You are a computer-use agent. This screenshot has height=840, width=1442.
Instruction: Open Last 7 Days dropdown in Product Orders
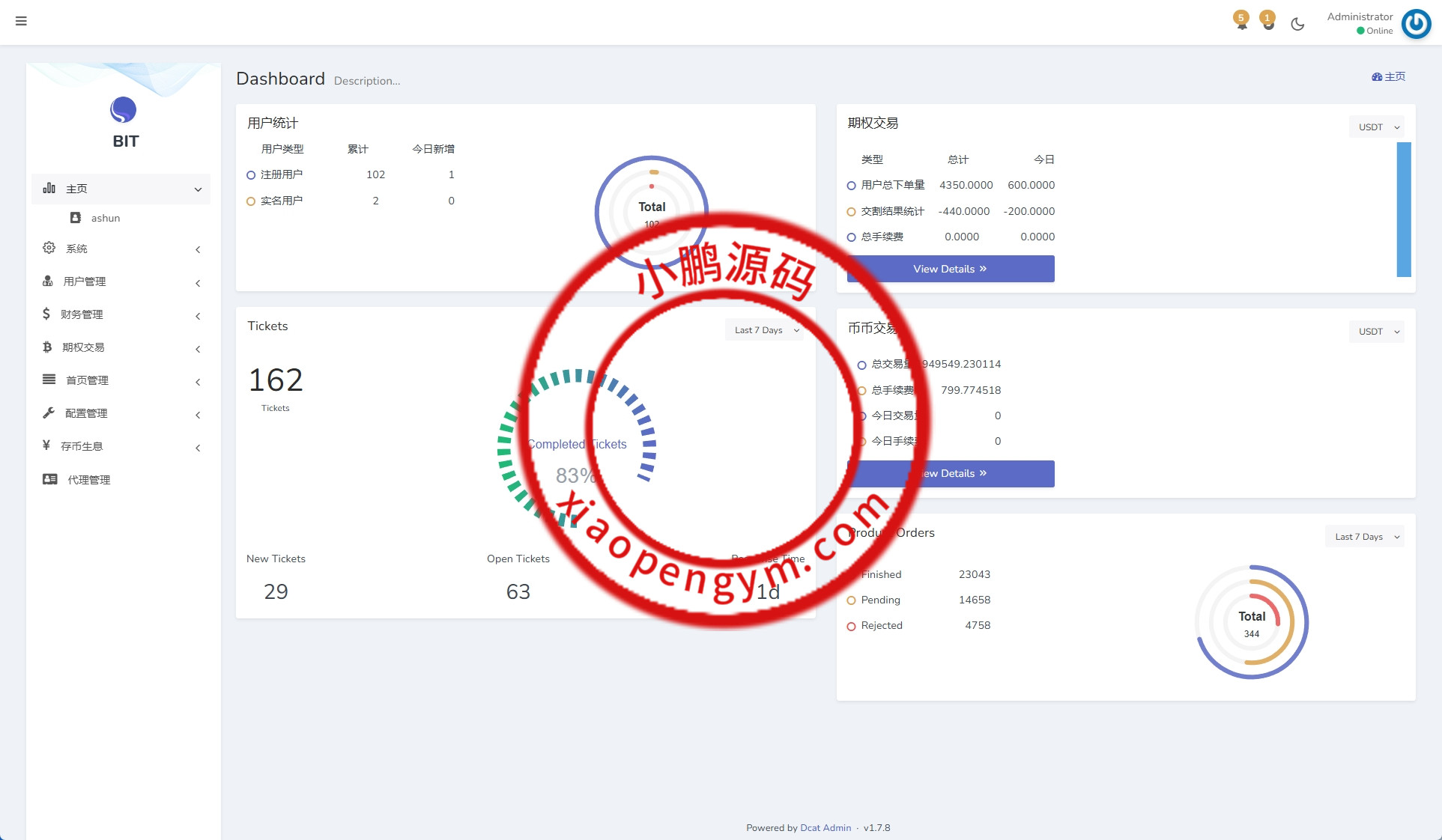(x=1365, y=536)
